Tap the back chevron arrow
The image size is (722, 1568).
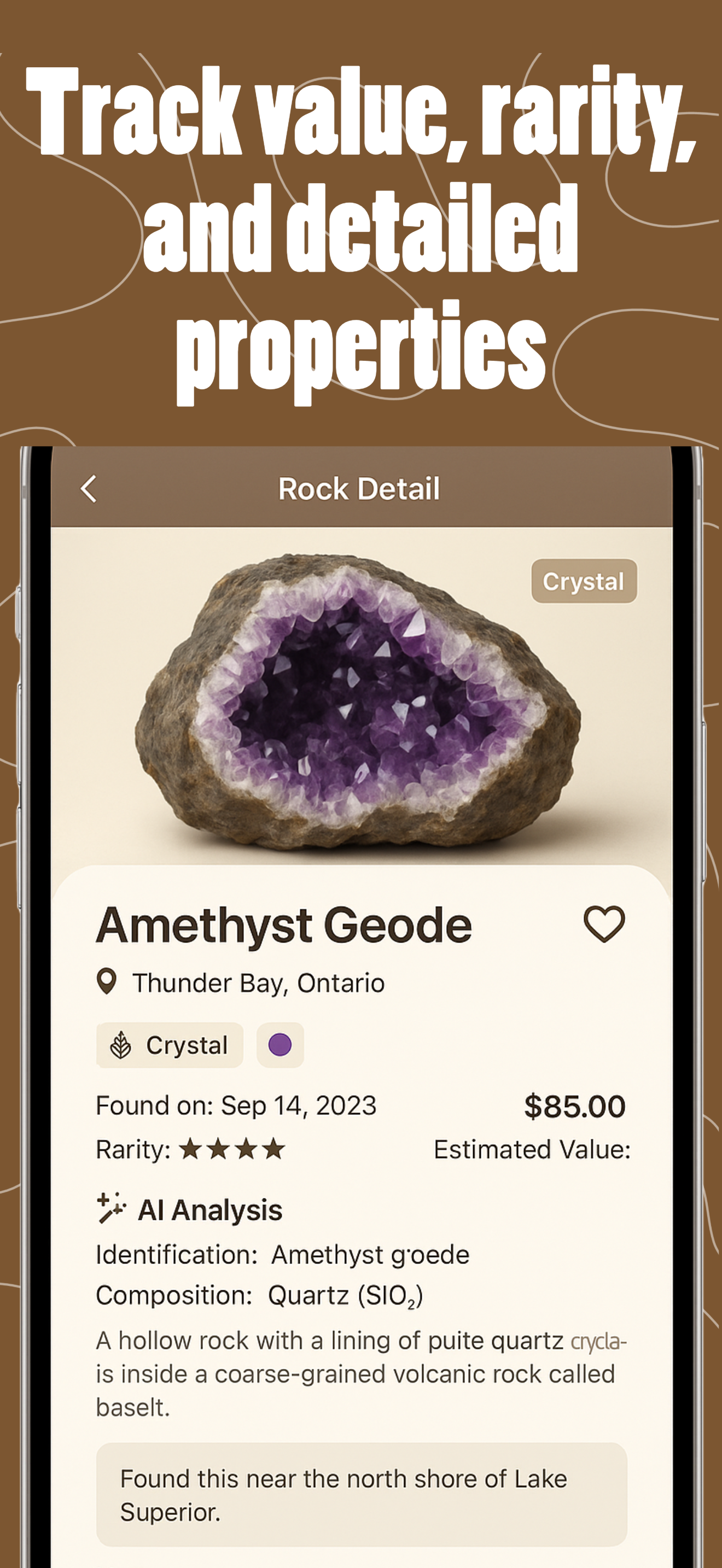pos(89,489)
